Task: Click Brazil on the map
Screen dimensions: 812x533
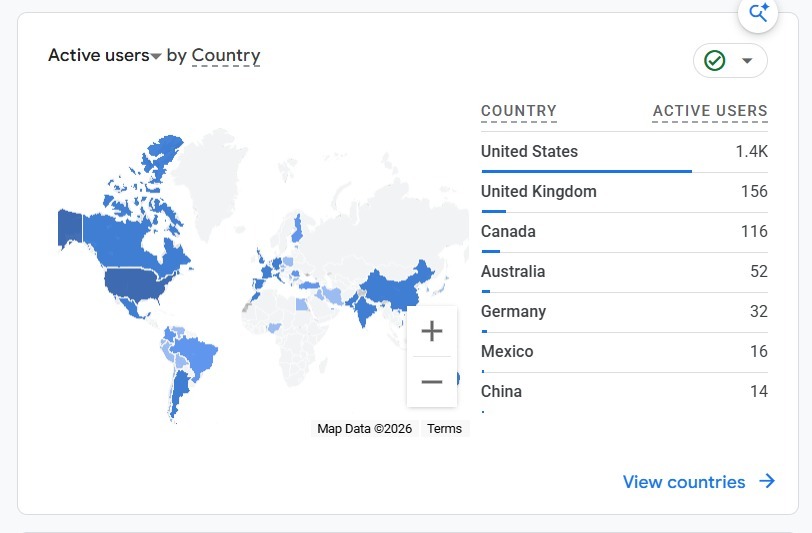Action: coord(197,352)
